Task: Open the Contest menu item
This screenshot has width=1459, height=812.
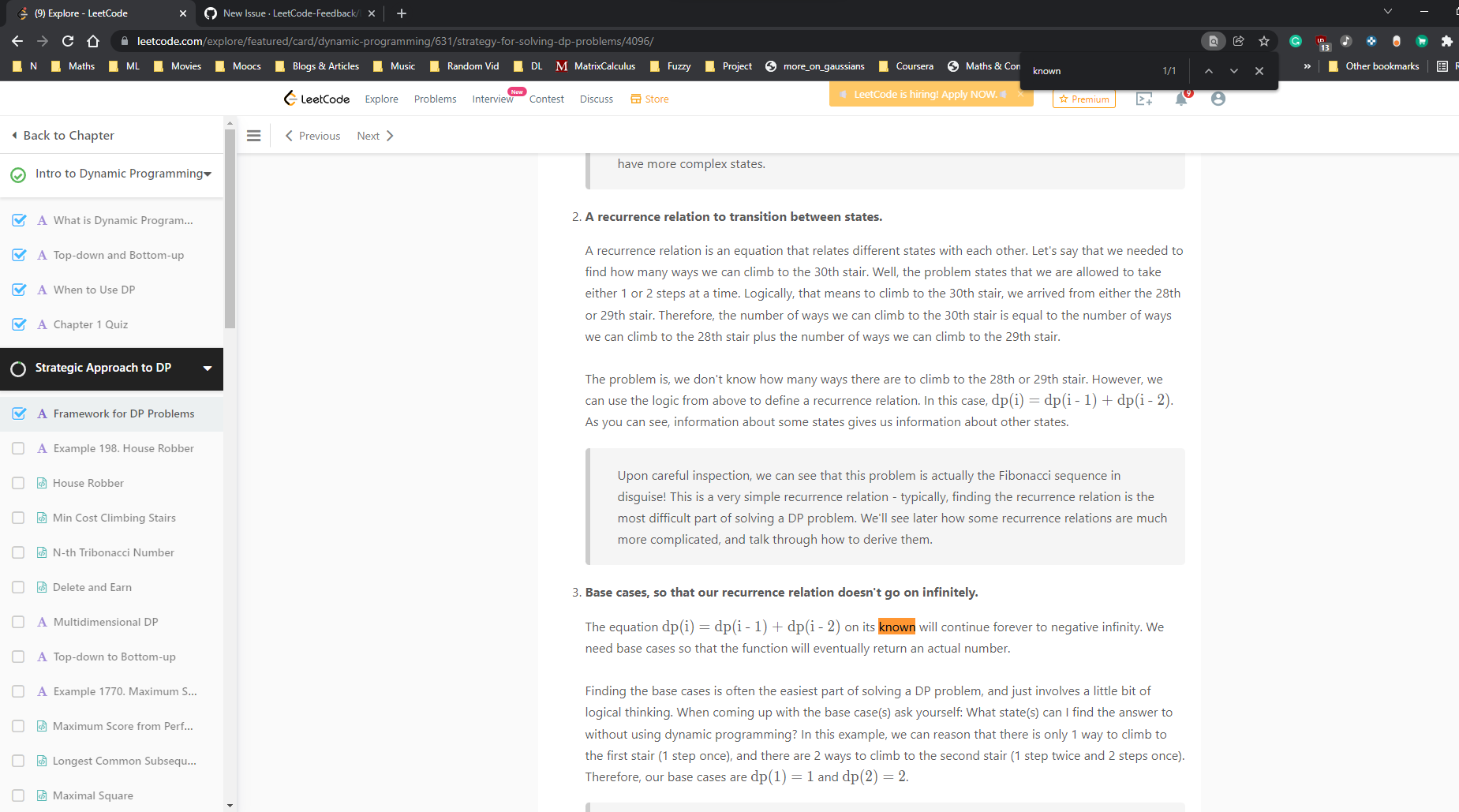Action: pos(546,99)
